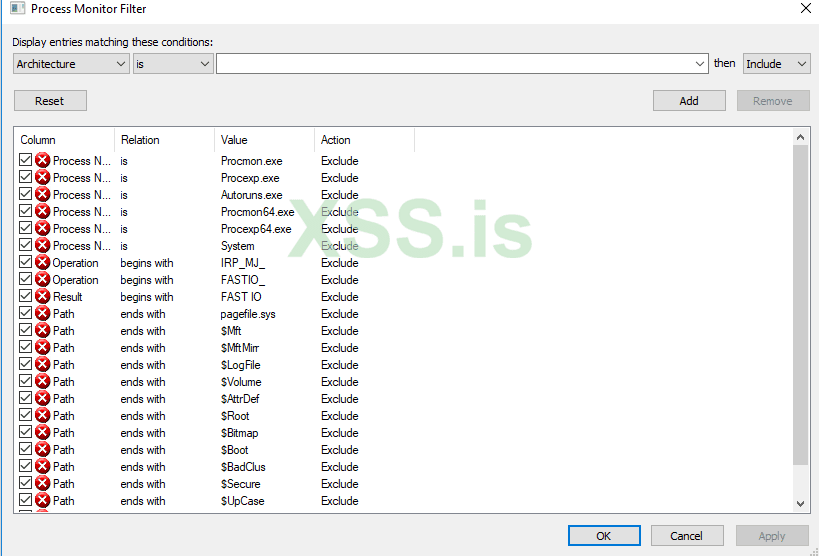Confirm with the OK button

pos(604,536)
